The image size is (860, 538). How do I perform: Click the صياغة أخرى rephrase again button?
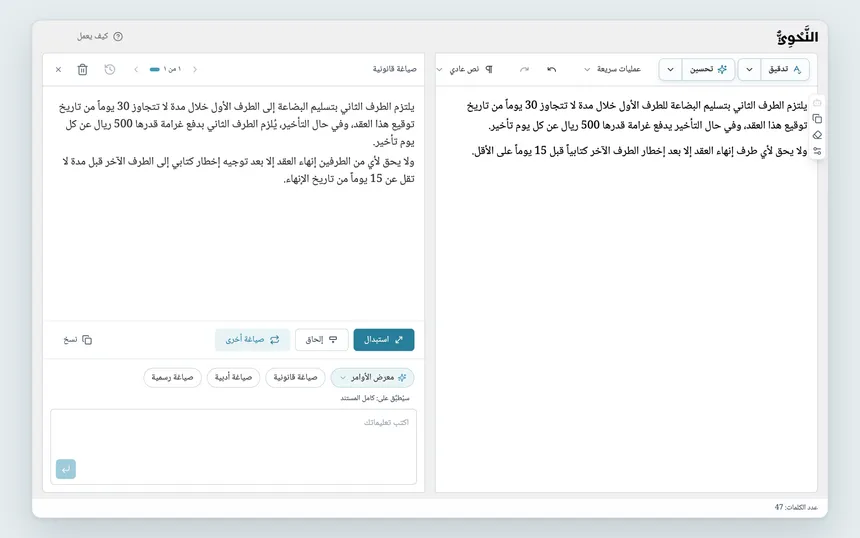coord(252,339)
